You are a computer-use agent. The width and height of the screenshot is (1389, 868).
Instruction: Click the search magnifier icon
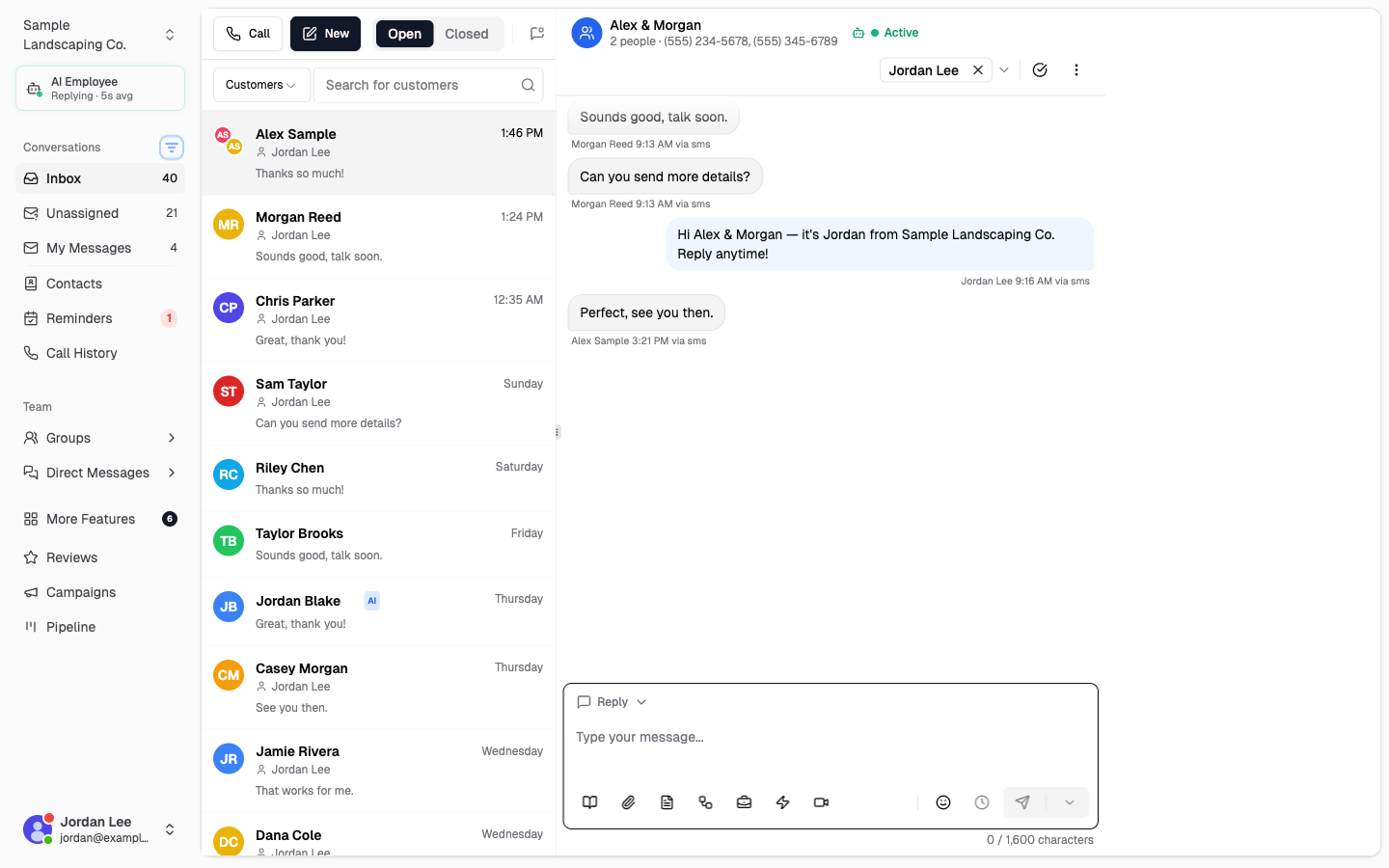tap(528, 85)
